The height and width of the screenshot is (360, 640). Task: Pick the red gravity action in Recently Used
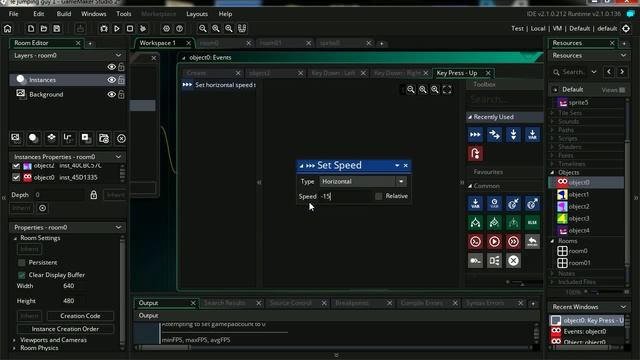475,153
